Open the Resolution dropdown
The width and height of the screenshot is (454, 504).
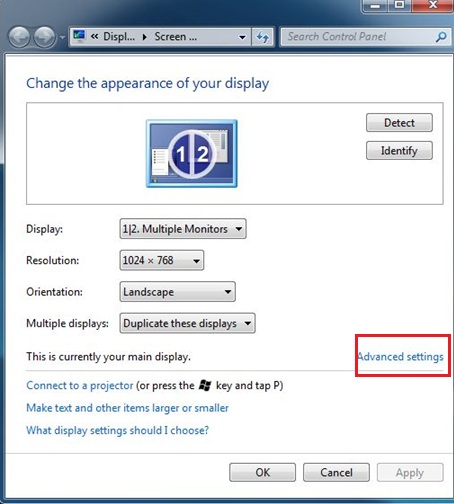(x=162, y=260)
